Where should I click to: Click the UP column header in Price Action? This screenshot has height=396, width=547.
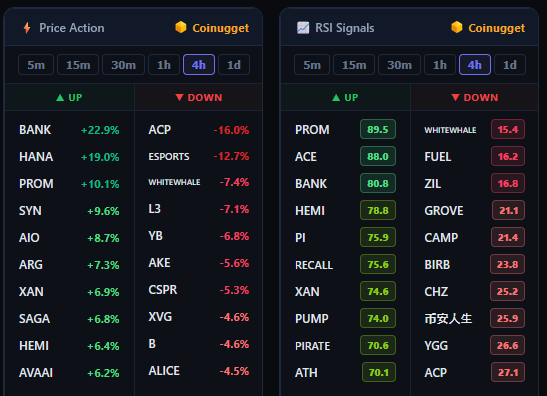click(x=69, y=97)
